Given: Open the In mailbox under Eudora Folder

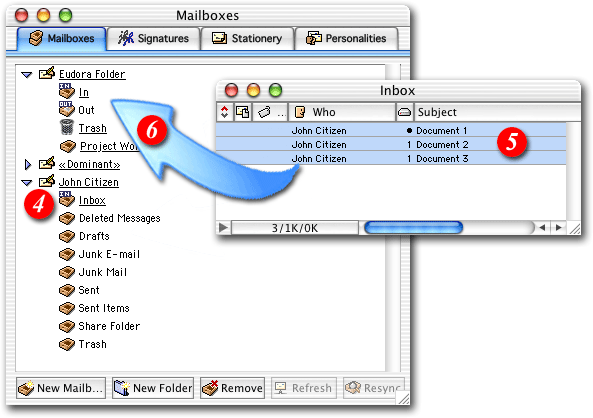Looking at the screenshot, I should click(x=84, y=92).
